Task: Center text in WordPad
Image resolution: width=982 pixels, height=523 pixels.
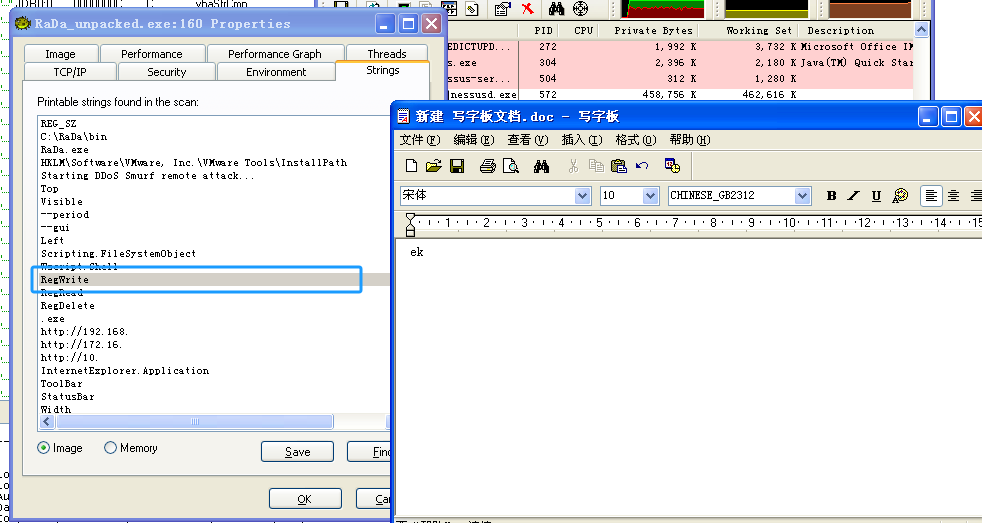Action: coord(954,195)
